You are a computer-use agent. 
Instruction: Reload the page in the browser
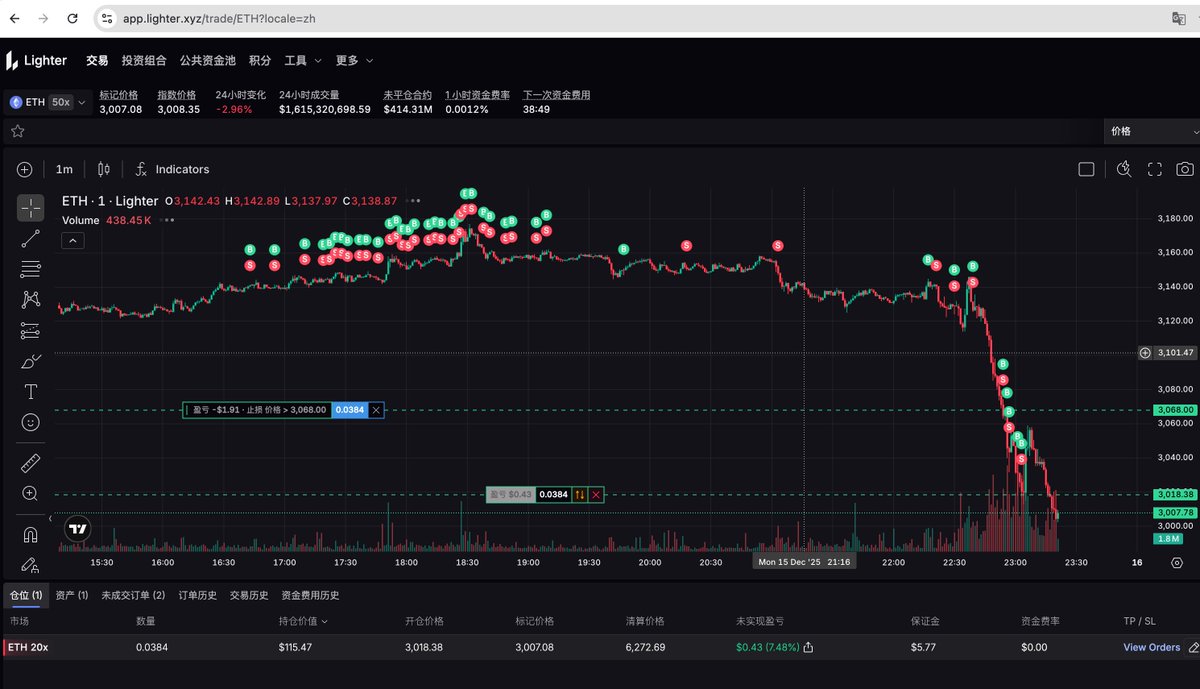click(74, 19)
